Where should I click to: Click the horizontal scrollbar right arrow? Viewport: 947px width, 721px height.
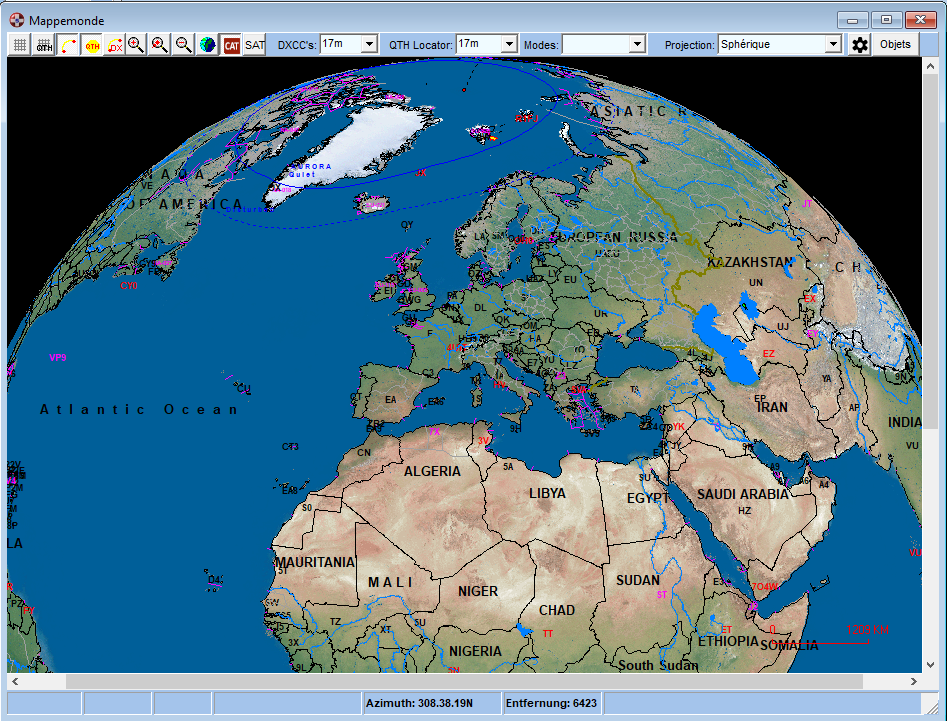point(913,681)
